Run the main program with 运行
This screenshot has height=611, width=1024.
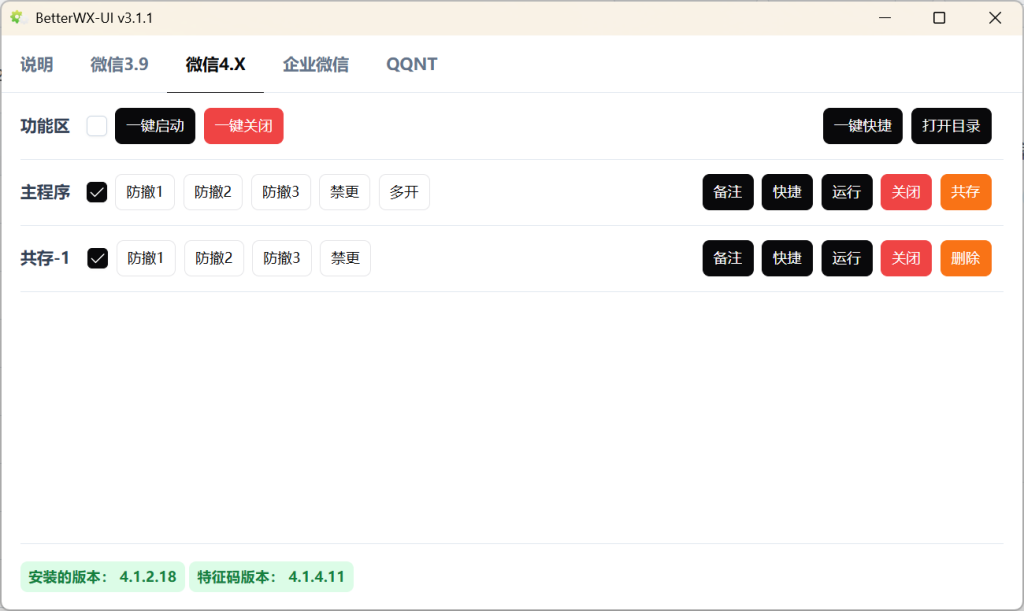click(846, 191)
